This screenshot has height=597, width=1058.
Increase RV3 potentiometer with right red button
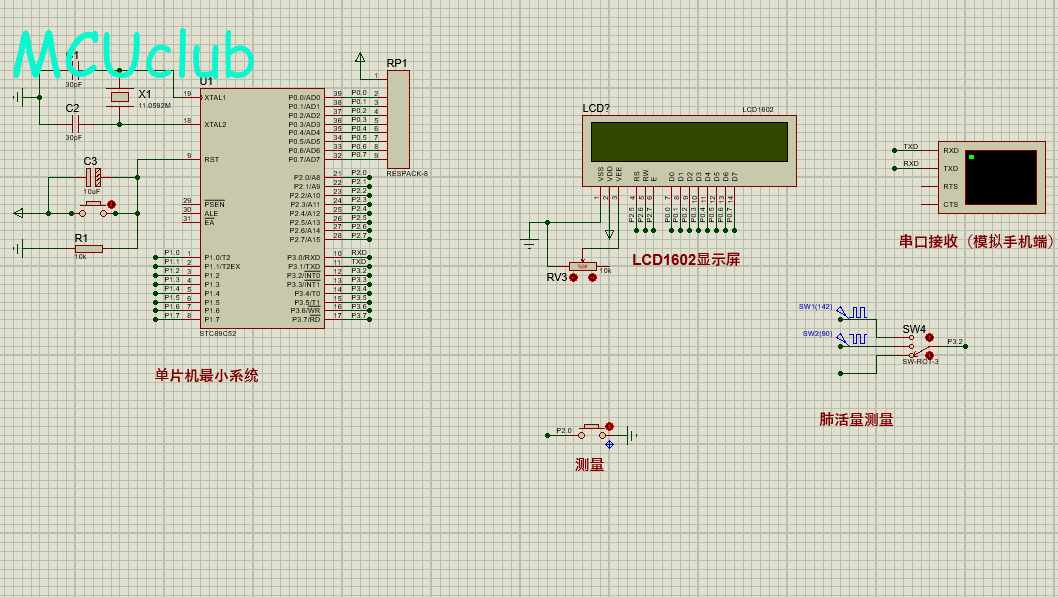point(592,277)
